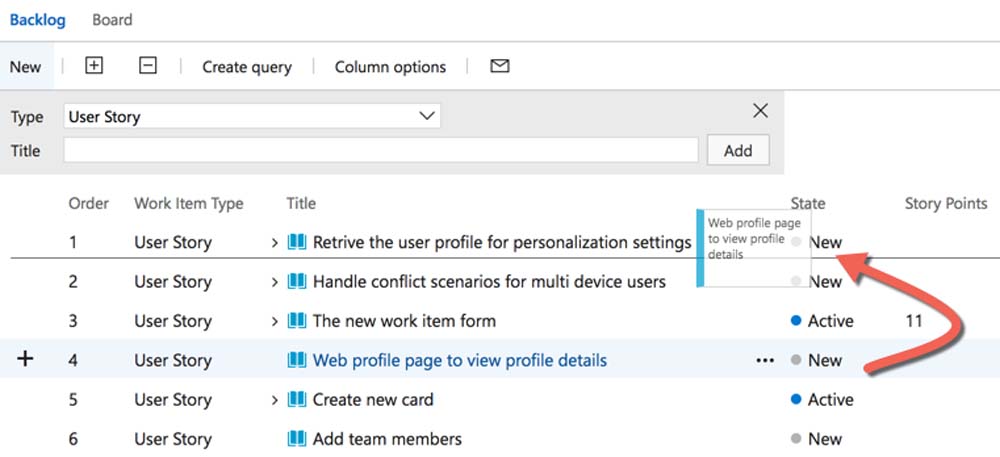
Task: Click book icon of The new work item form
Action: click(297, 321)
